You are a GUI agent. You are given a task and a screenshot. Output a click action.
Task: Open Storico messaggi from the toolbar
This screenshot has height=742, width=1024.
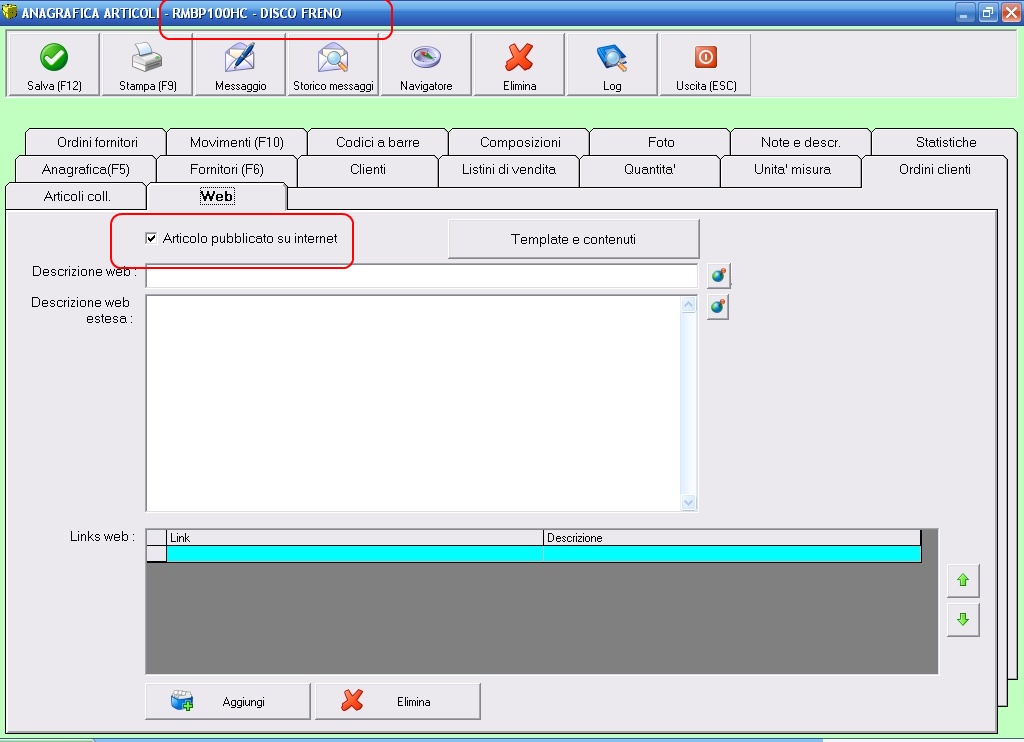tap(333, 65)
